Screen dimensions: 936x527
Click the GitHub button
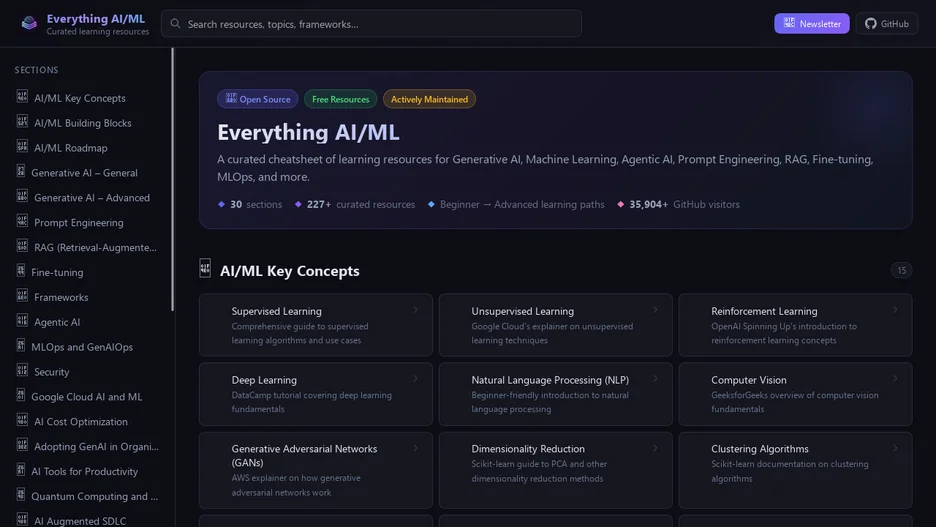pos(886,24)
